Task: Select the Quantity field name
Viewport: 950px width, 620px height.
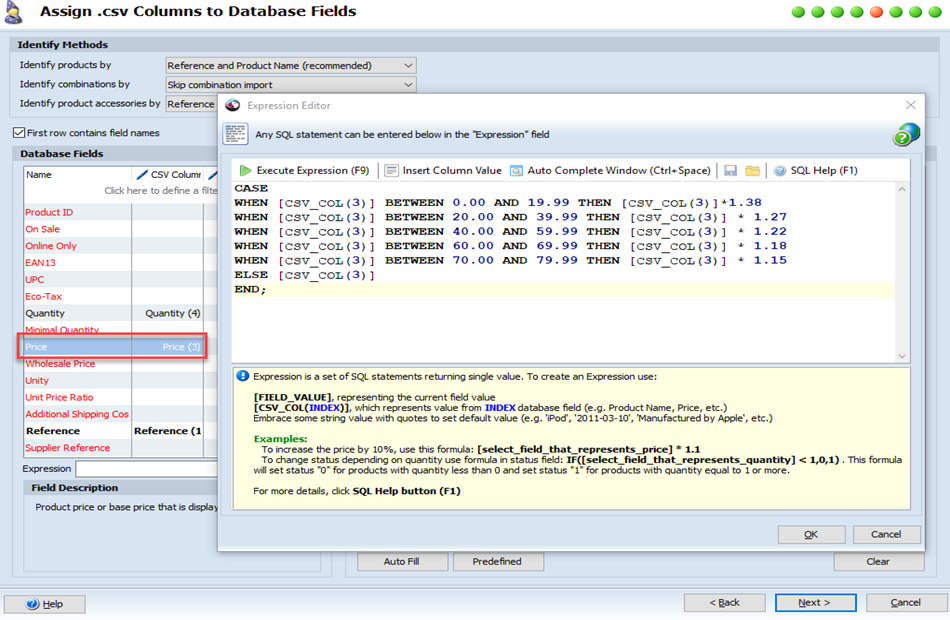Action: click(45, 313)
